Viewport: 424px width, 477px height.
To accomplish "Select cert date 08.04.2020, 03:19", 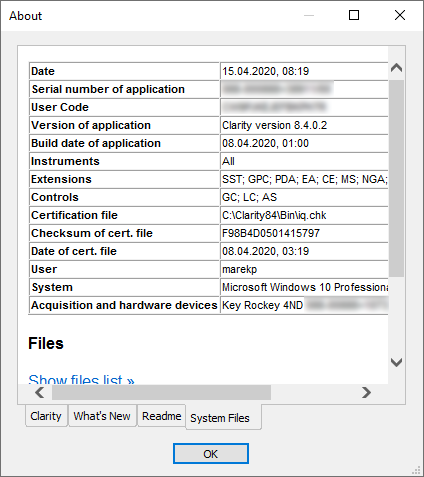I will pyautogui.click(x=266, y=251).
